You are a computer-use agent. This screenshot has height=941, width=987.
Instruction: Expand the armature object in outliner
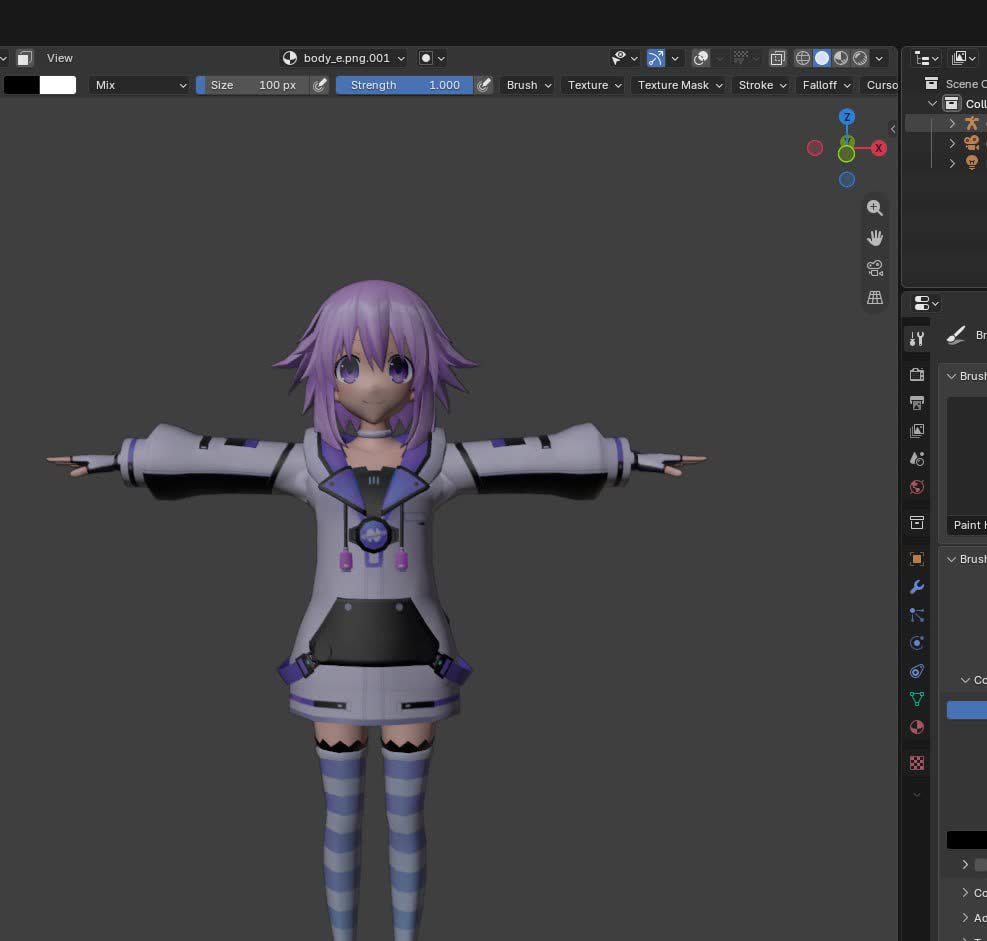click(x=952, y=123)
